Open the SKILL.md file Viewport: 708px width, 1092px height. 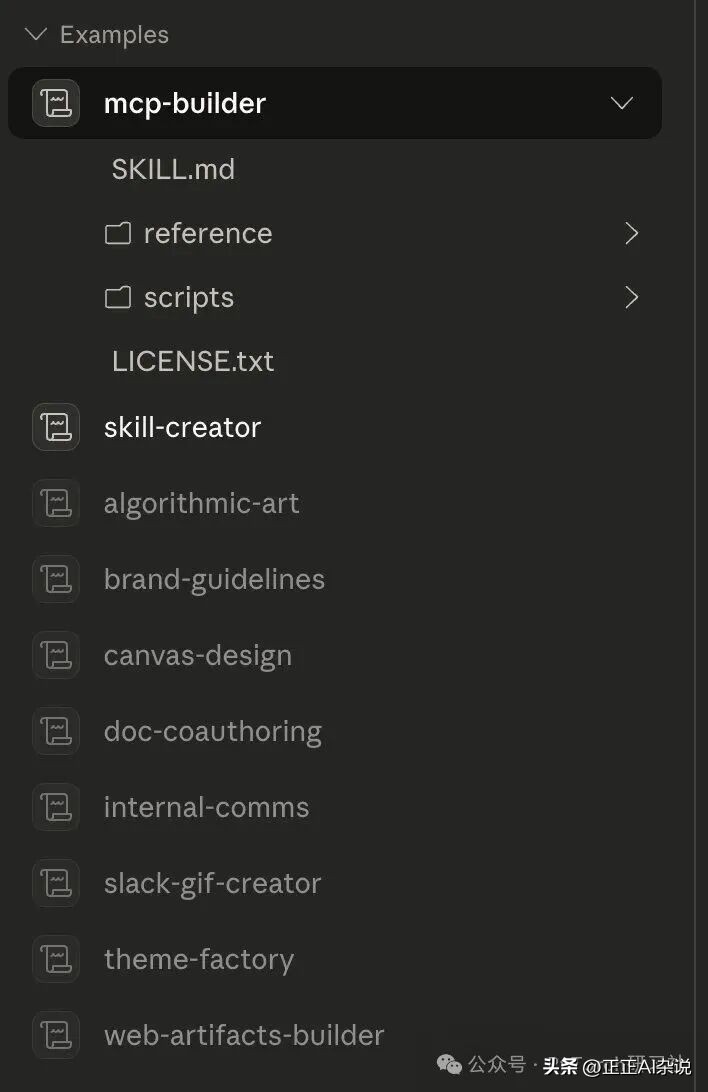[x=173, y=169]
